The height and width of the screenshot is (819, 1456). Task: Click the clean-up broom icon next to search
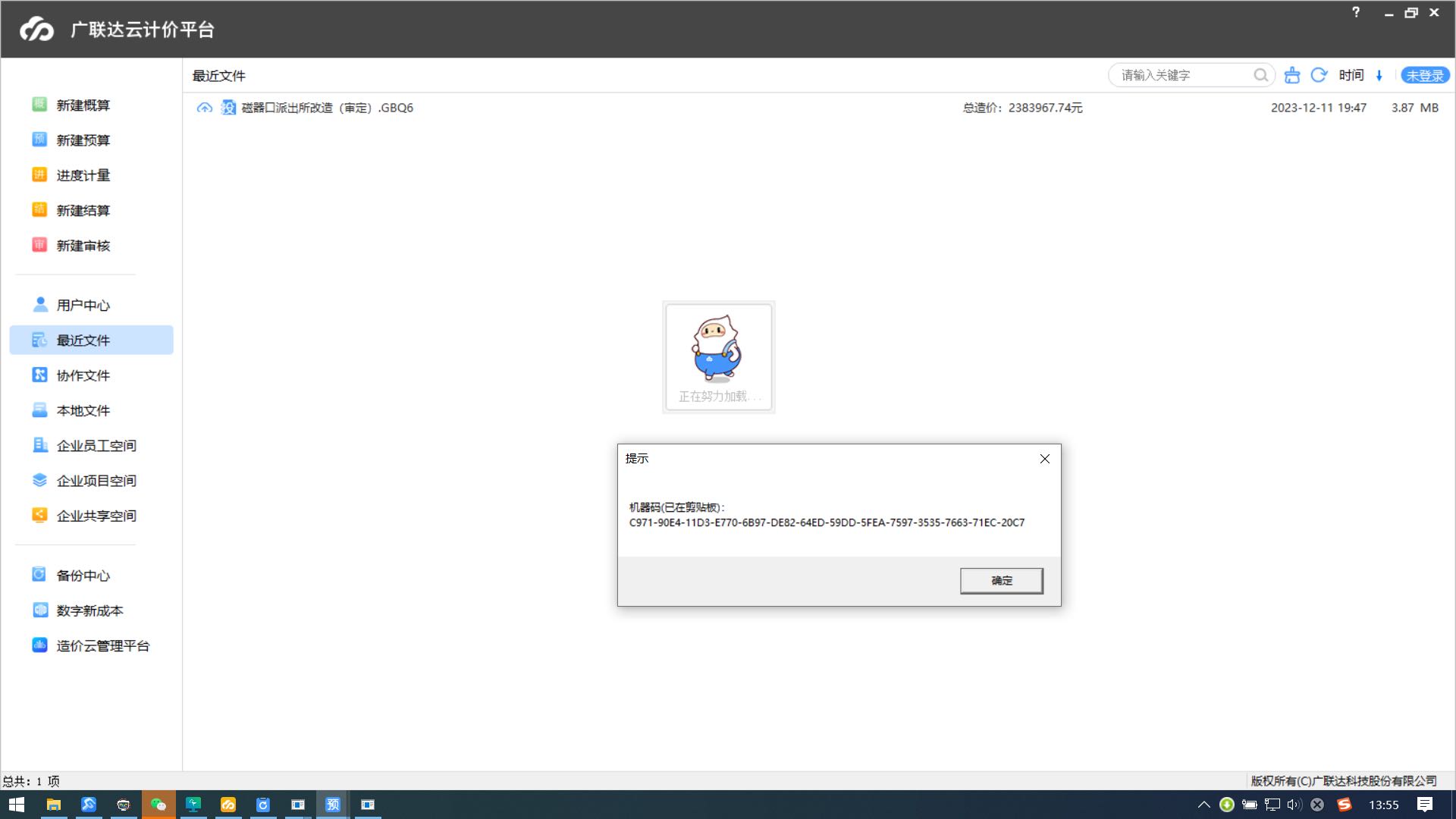[1292, 75]
